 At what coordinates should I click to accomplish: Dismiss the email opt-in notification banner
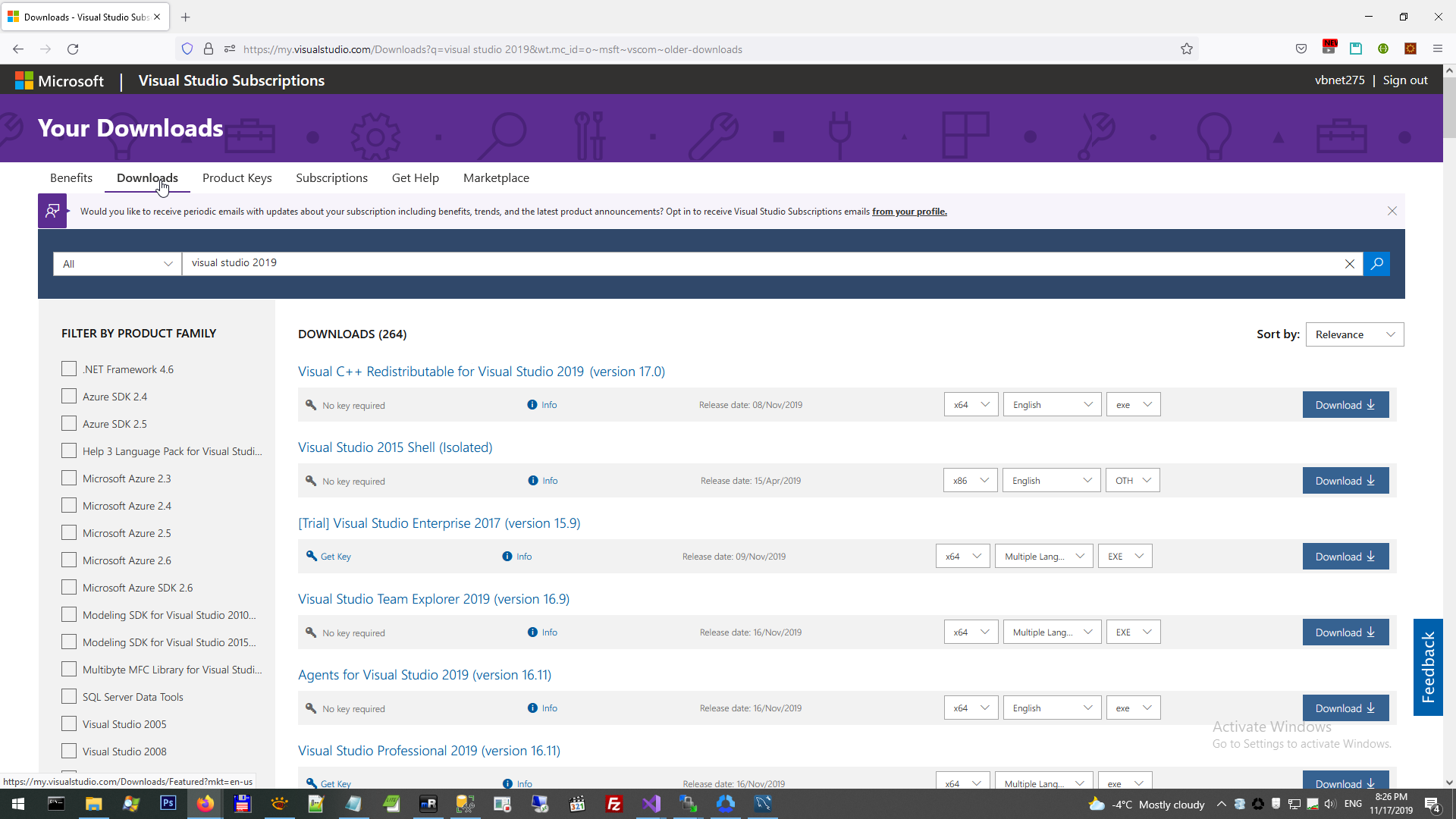click(1392, 211)
